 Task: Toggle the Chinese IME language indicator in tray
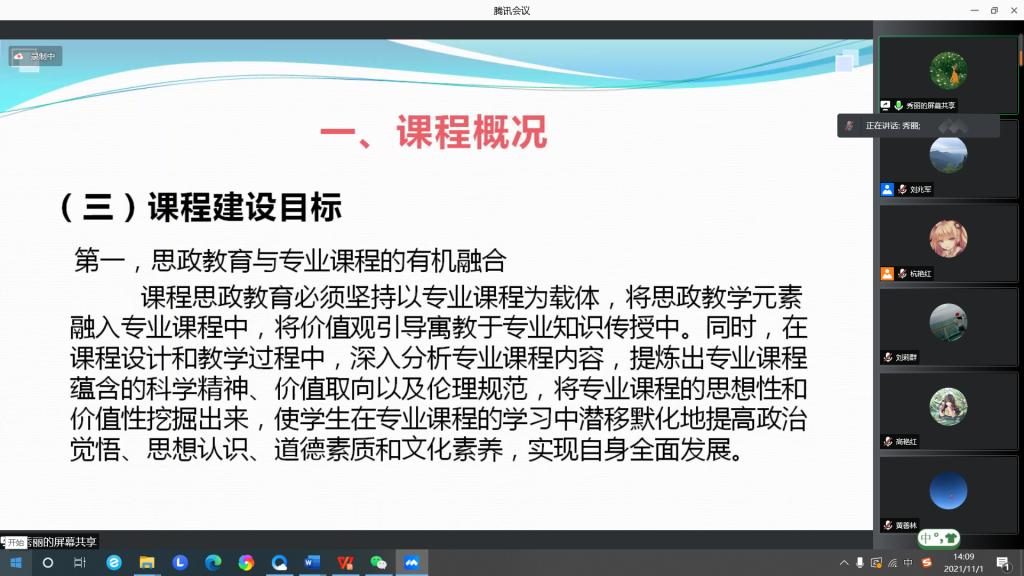[x=908, y=563]
